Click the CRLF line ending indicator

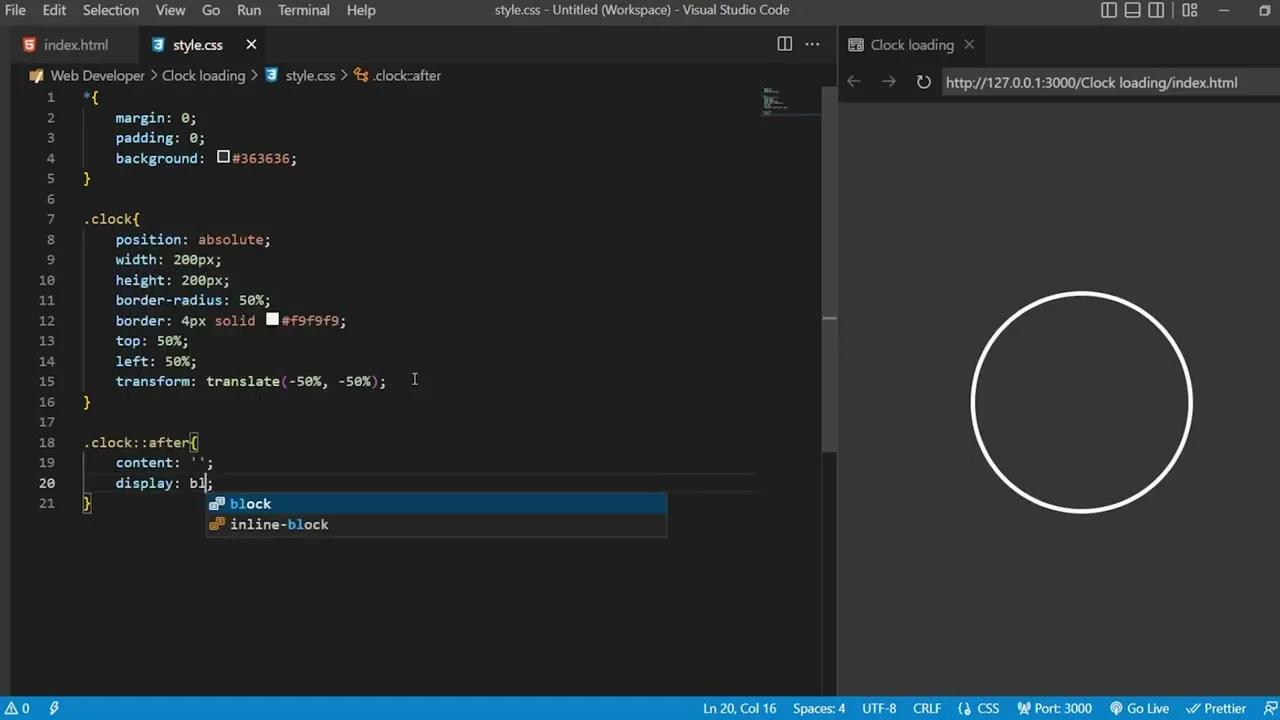[926, 708]
